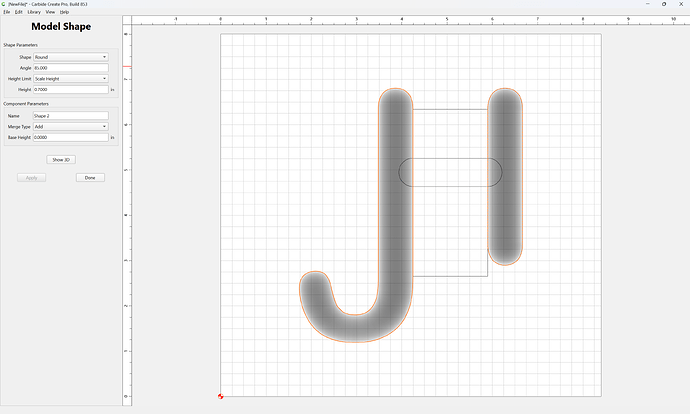Click the Angle input field
Viewport: 690px width, 414px height.
point(71,68)
